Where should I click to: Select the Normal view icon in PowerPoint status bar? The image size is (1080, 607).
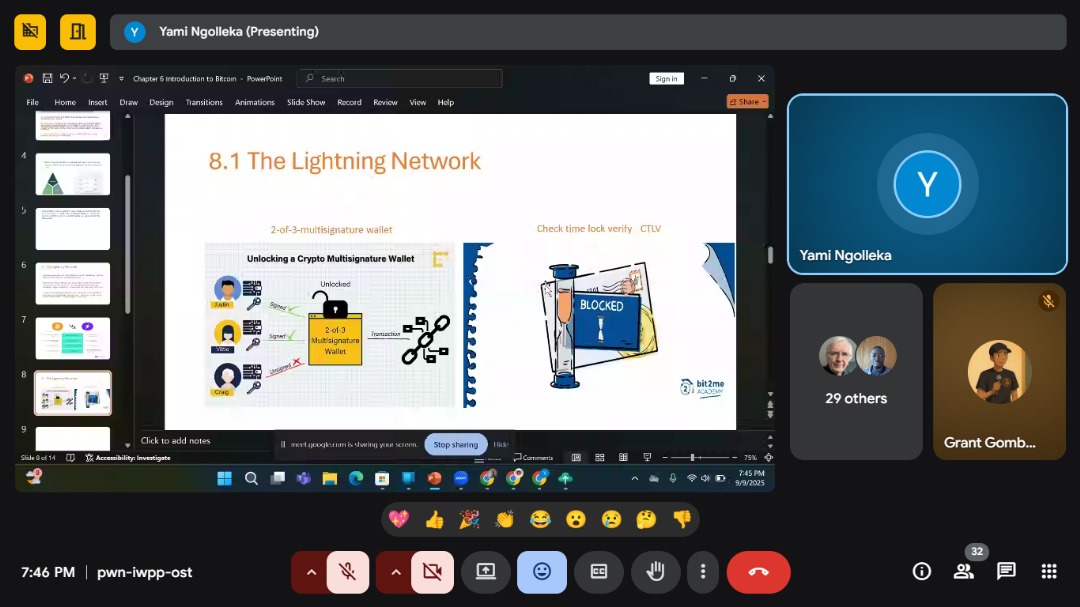(x=576, y=457)
